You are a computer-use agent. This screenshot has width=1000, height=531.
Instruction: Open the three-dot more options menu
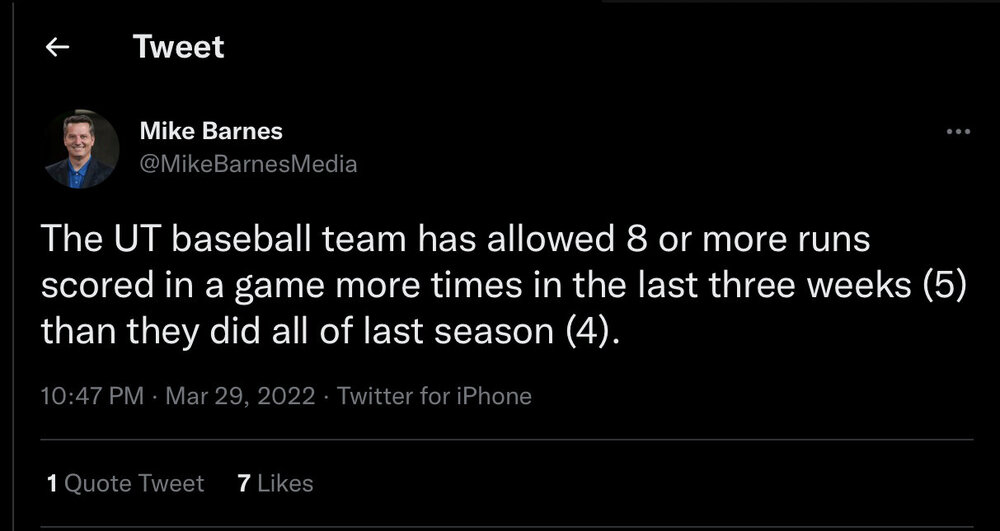(x=957, y=131)
